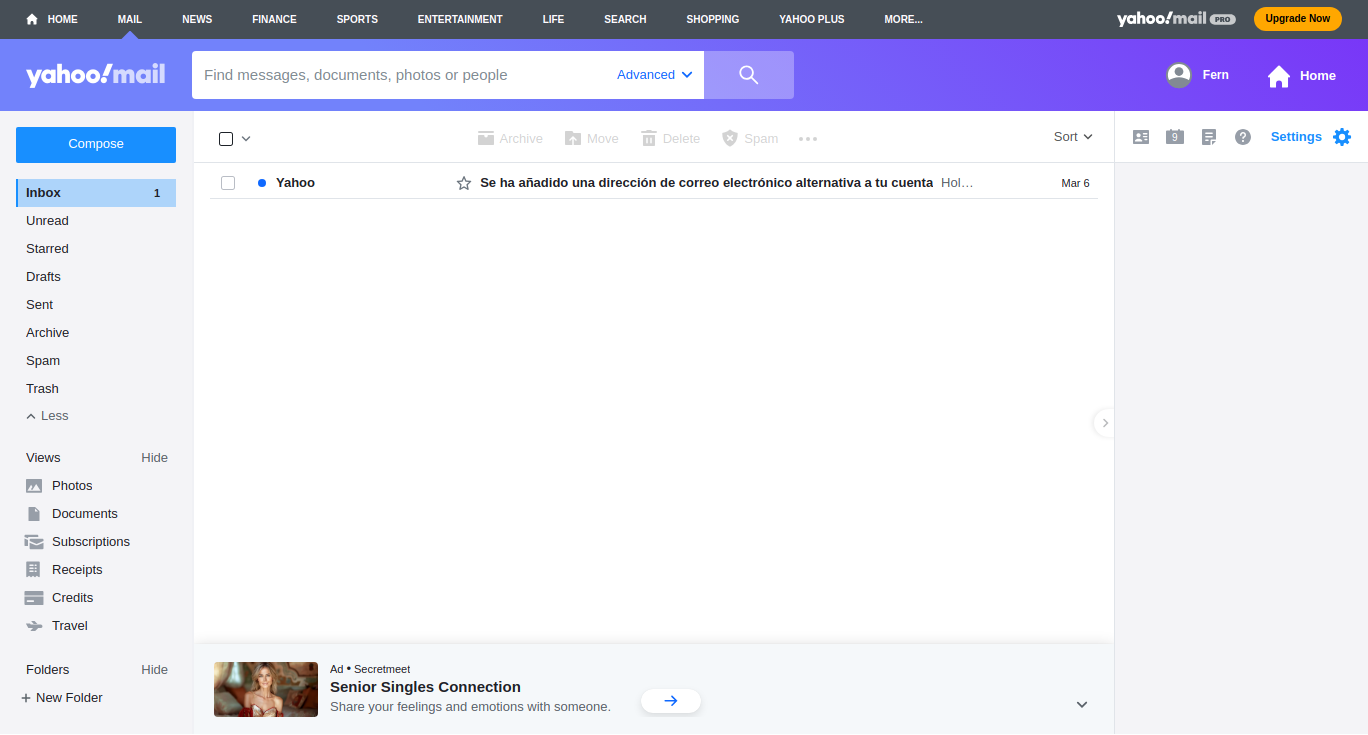Click the search messages input field
1368x735 pixels.
coord(400,75)
